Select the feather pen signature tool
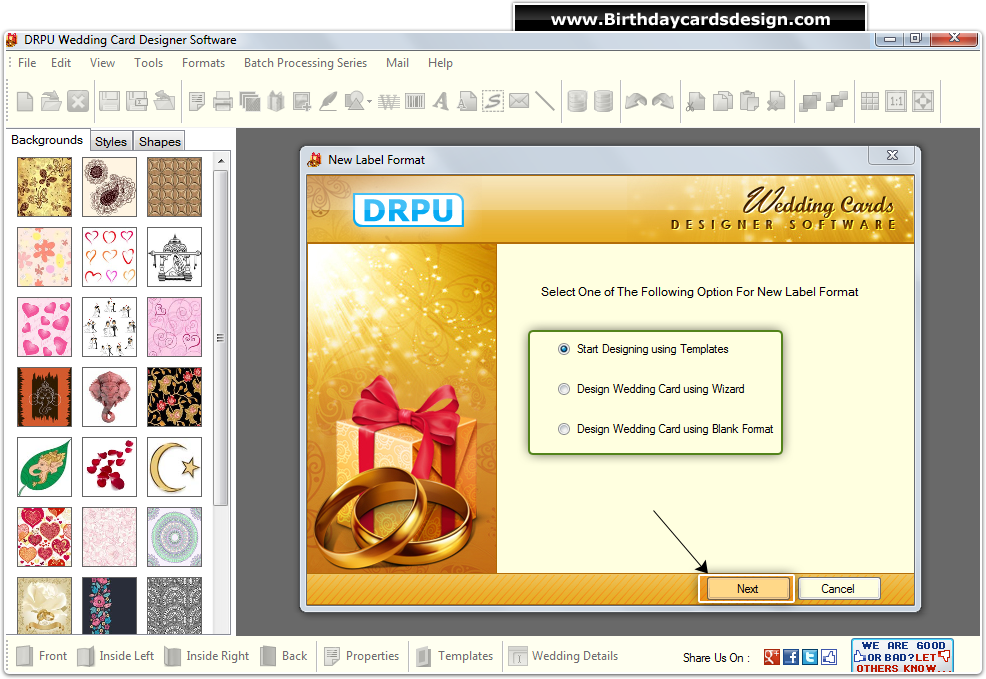Image resolution: width=986 pixels, height=679 pixels. click(x=328, y=101)
